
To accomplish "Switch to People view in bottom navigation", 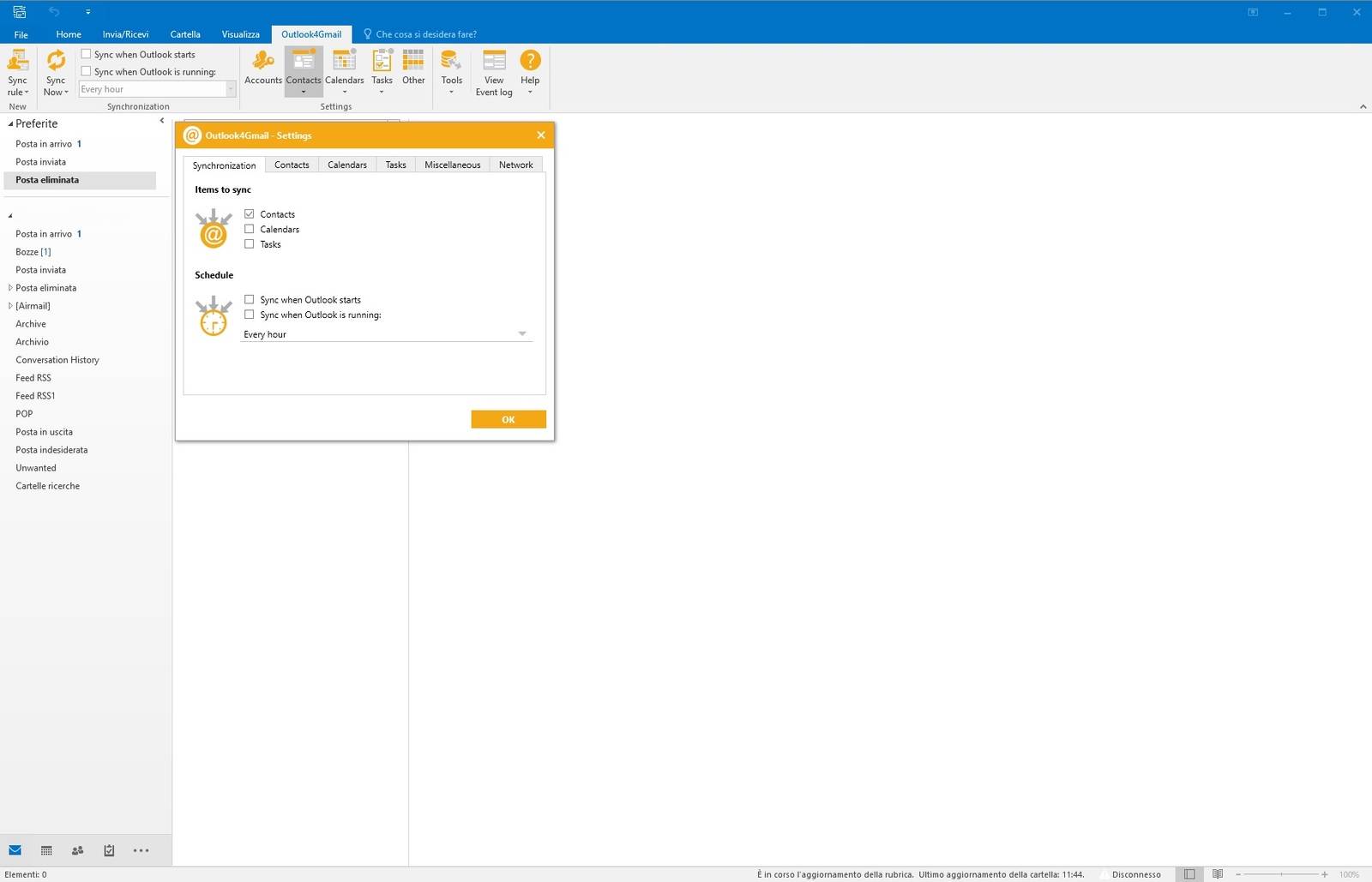I will tap(77, 850).
